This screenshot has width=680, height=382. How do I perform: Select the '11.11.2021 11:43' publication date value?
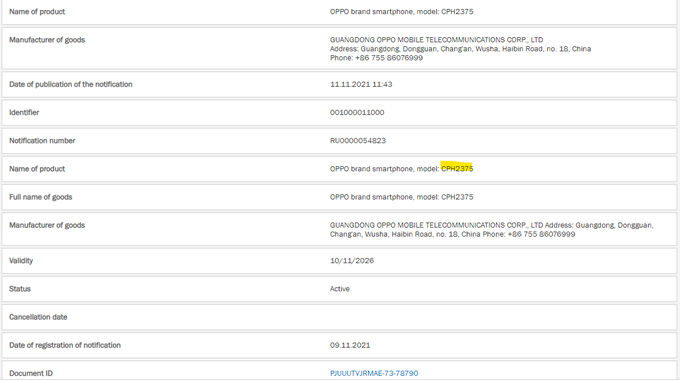pyautogui.click(x=361, y=85)
